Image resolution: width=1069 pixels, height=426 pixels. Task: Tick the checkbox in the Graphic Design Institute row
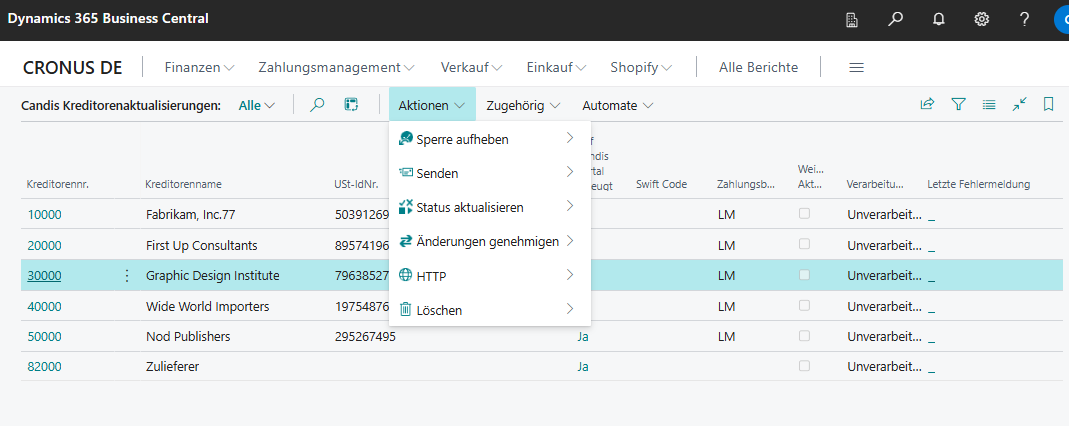(x=804, y=275)
